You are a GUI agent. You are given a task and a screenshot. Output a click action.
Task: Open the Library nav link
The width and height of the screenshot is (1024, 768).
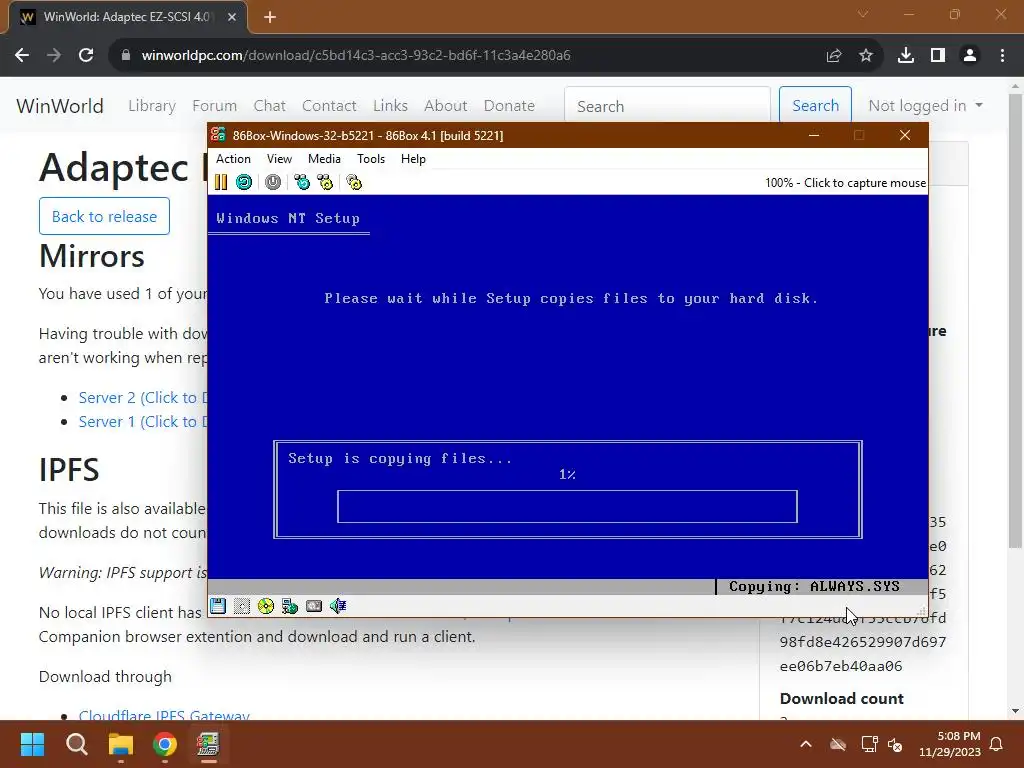(x=152, y=106)
